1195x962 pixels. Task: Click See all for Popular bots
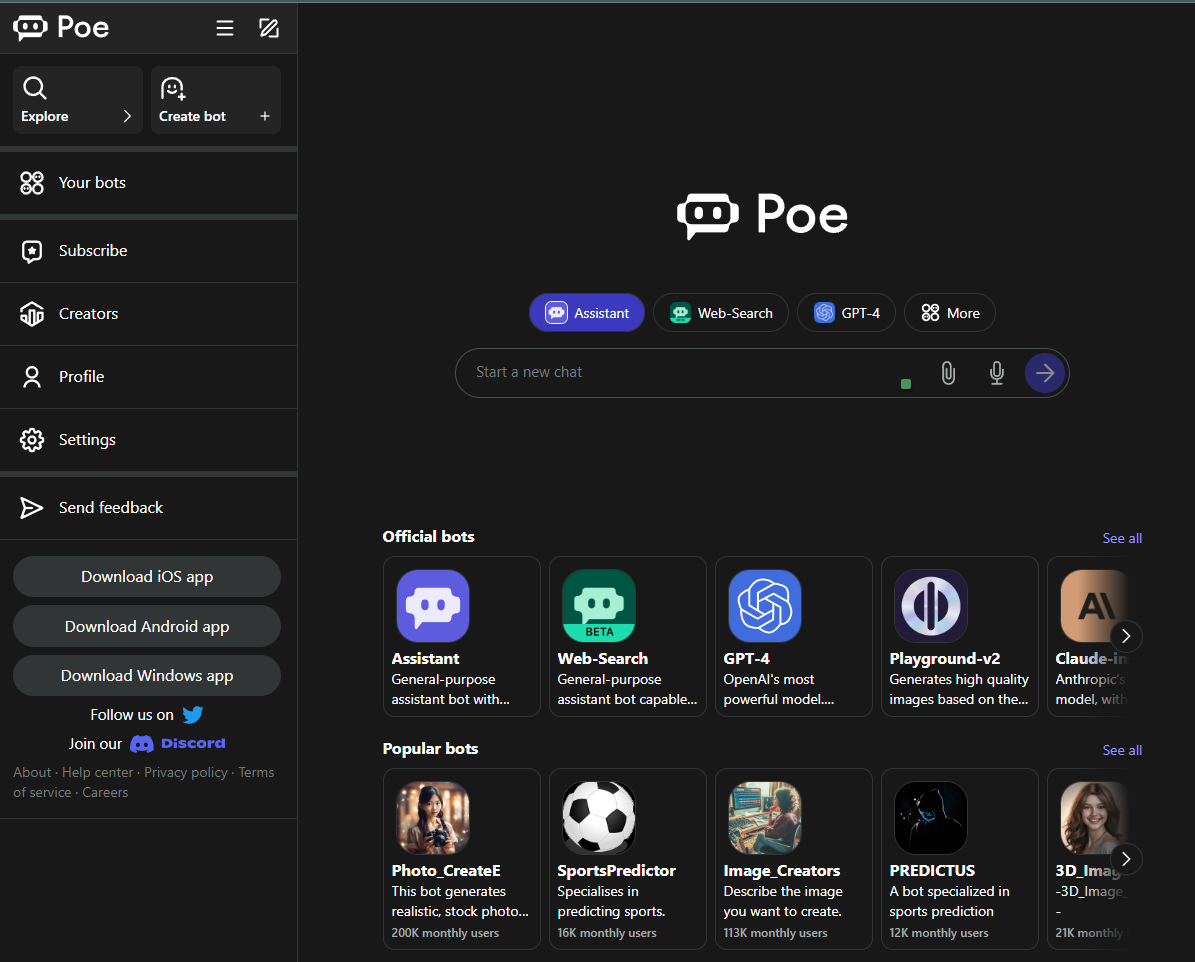pos(1122,750)
